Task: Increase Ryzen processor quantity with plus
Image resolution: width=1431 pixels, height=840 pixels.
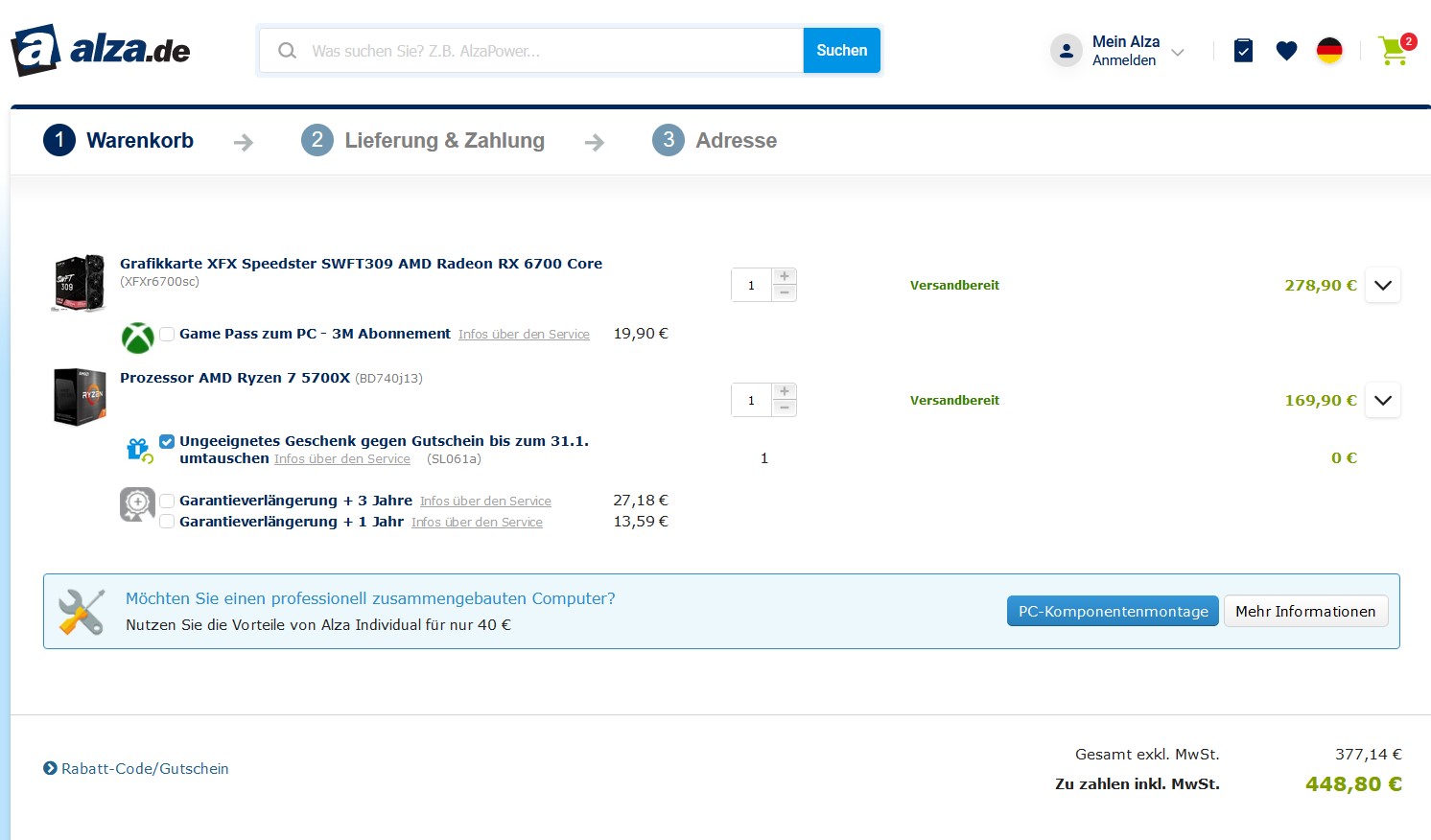Action: (x=785, y=391)
